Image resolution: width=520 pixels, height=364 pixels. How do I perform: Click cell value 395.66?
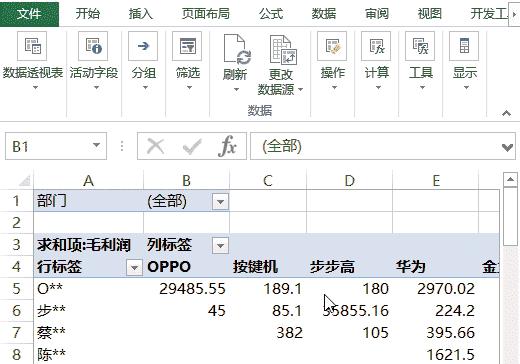pos(450,333)
